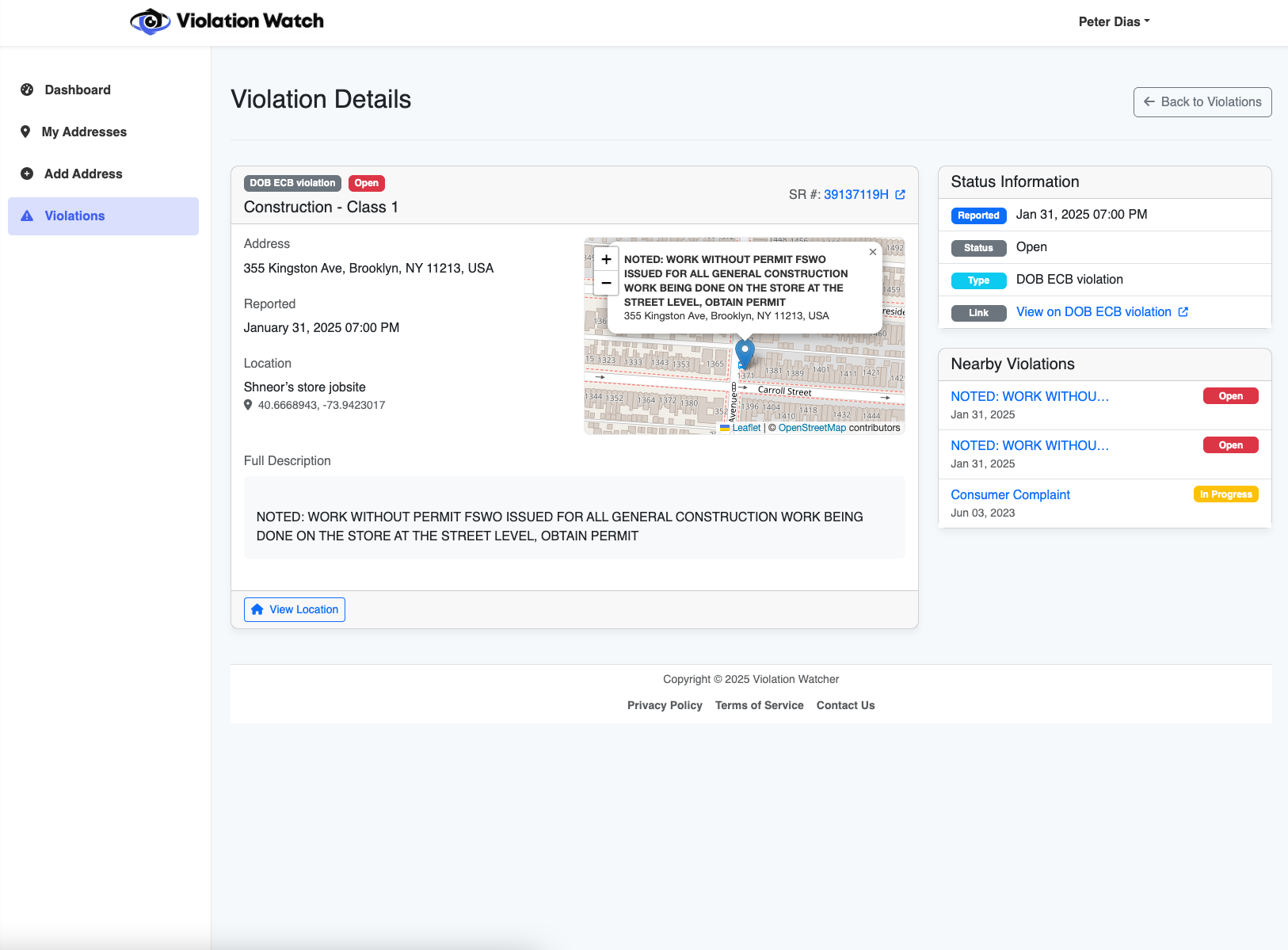This screenshot has height=950, width=1288.
Task: Close the map info popup
Action: (x=872, y=252)
